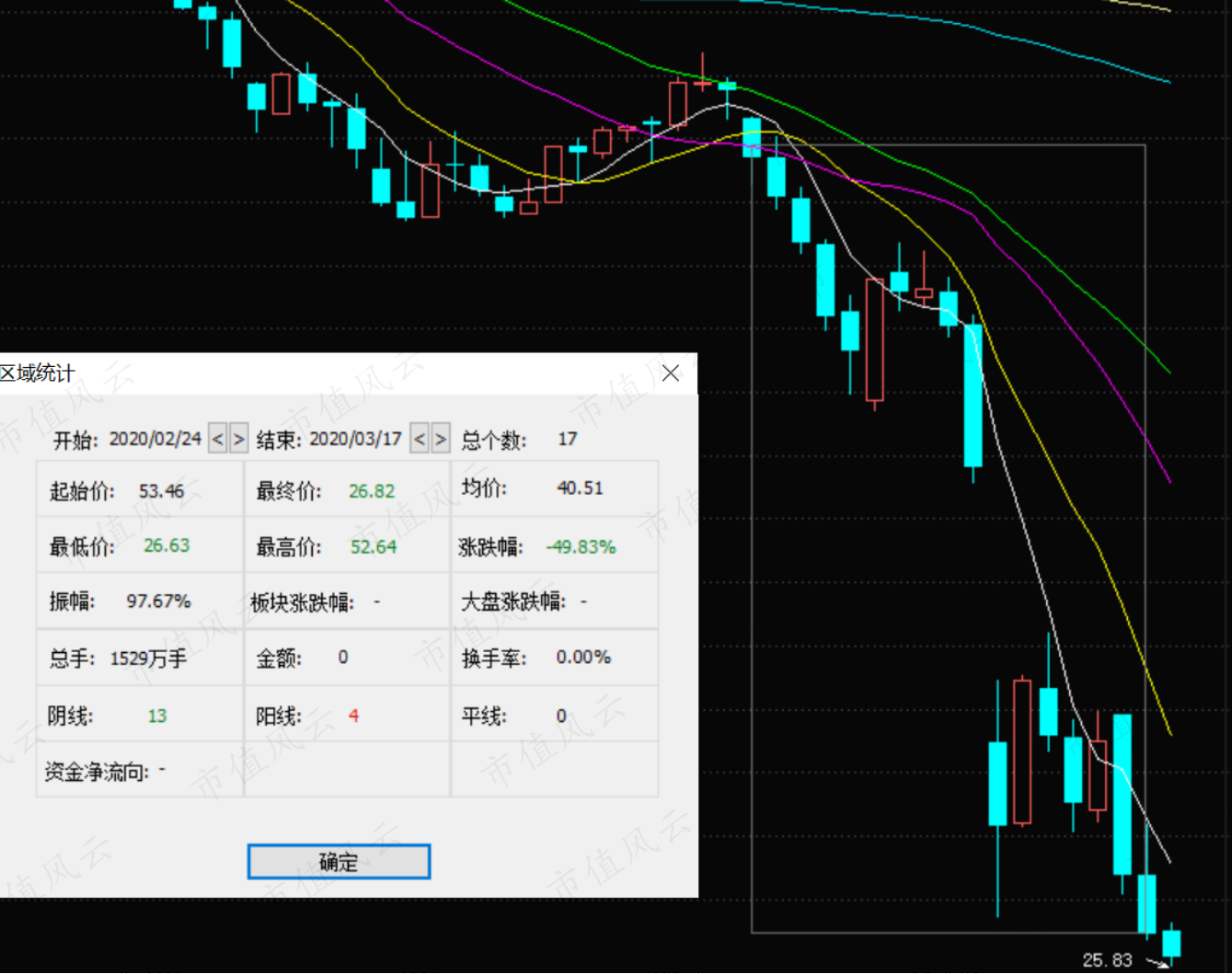Click the 涨跌幅 value -49.83%
Image resolution: width=1232 pixels, height=974 pixels.
[x=581, y=546]
